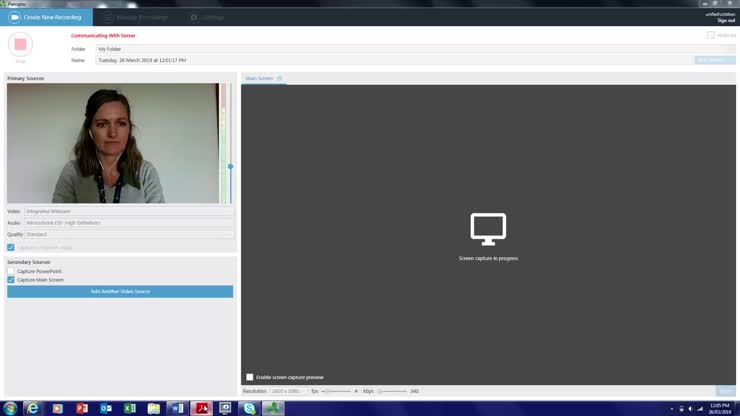Open Adobe Acrobat from the taskbar

pyautogui.click(x=202, y=408)
